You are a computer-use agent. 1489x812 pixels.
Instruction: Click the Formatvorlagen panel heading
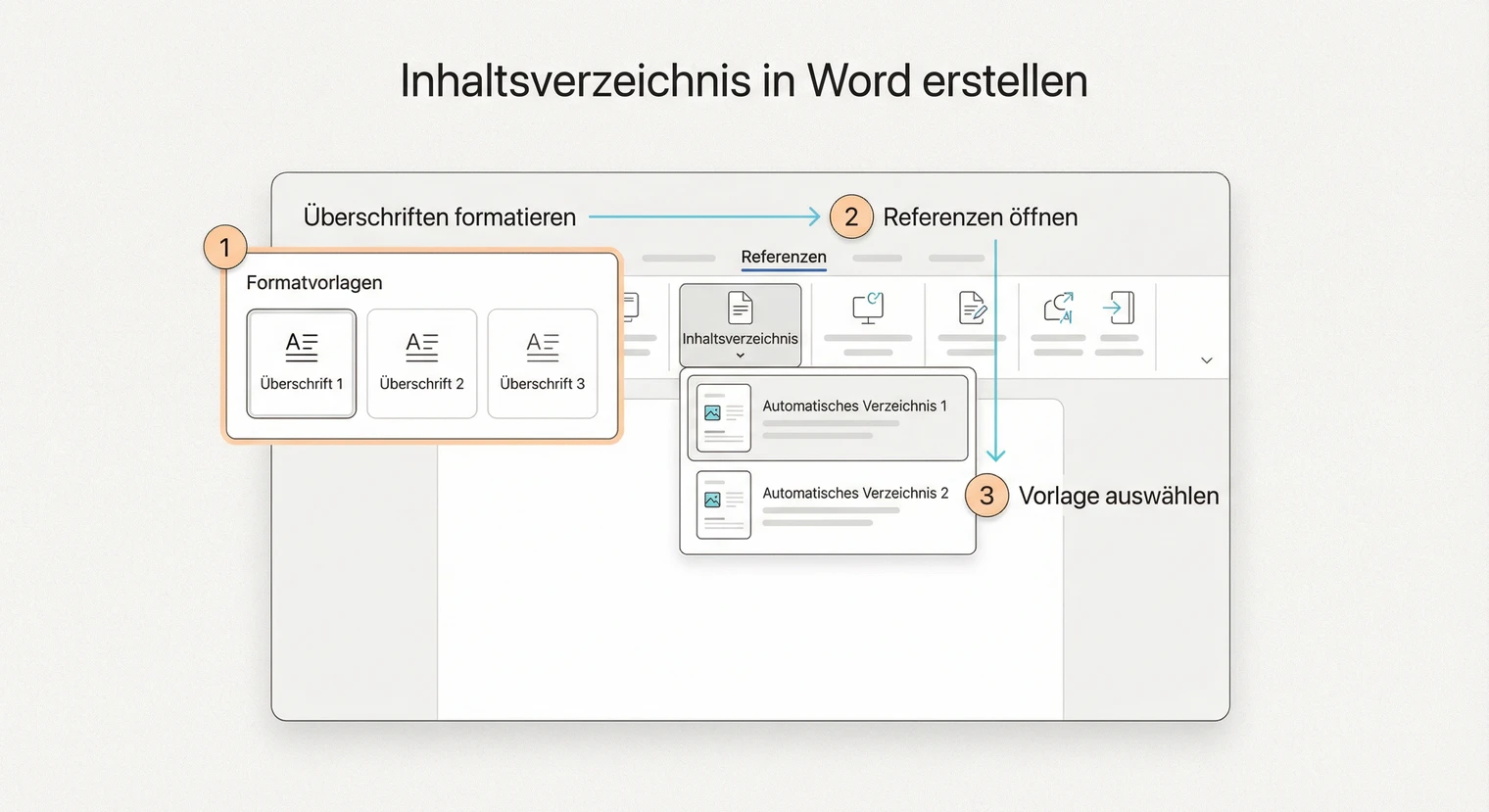314,282
